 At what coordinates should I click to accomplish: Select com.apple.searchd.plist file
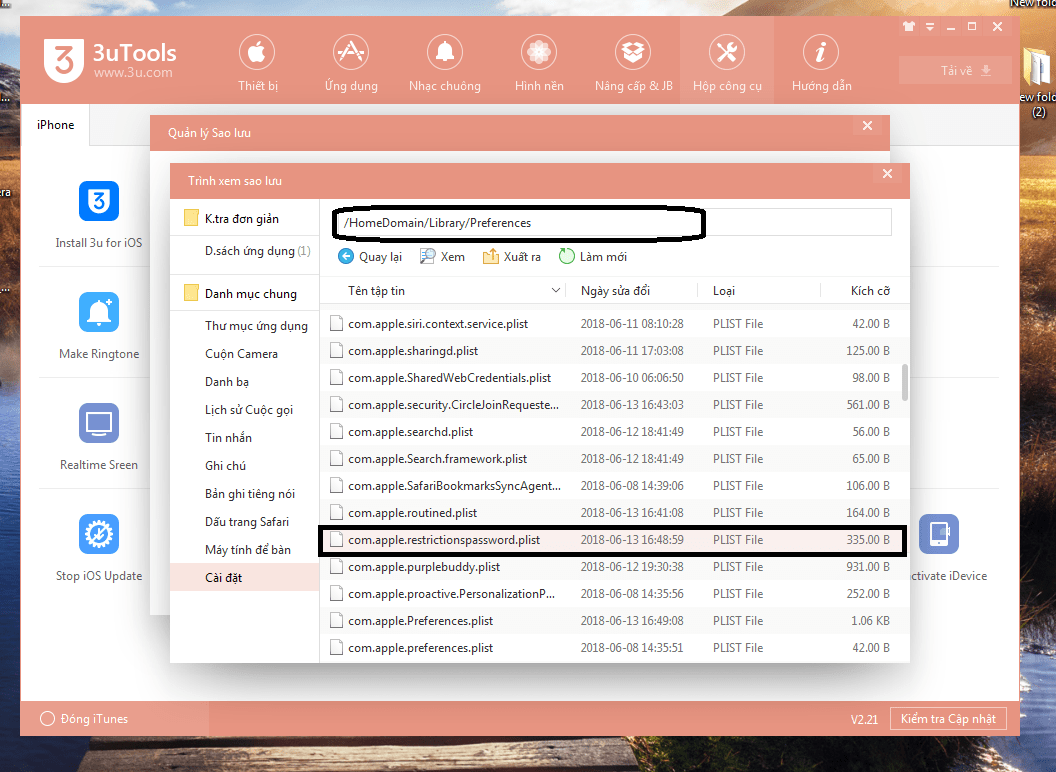pyautogui.click(x=611, y=432)
